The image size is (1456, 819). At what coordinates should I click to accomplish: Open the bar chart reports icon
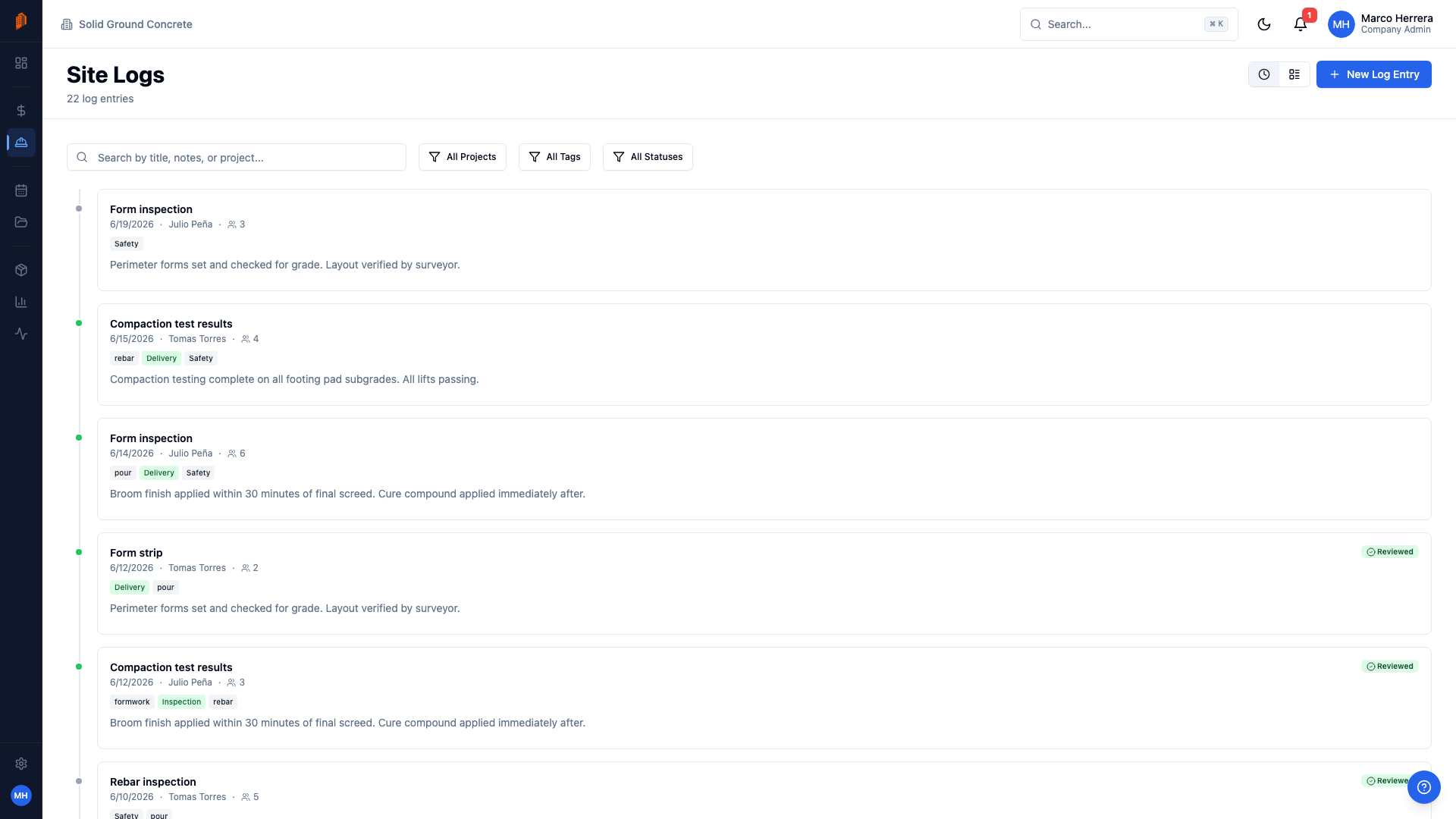21,302
